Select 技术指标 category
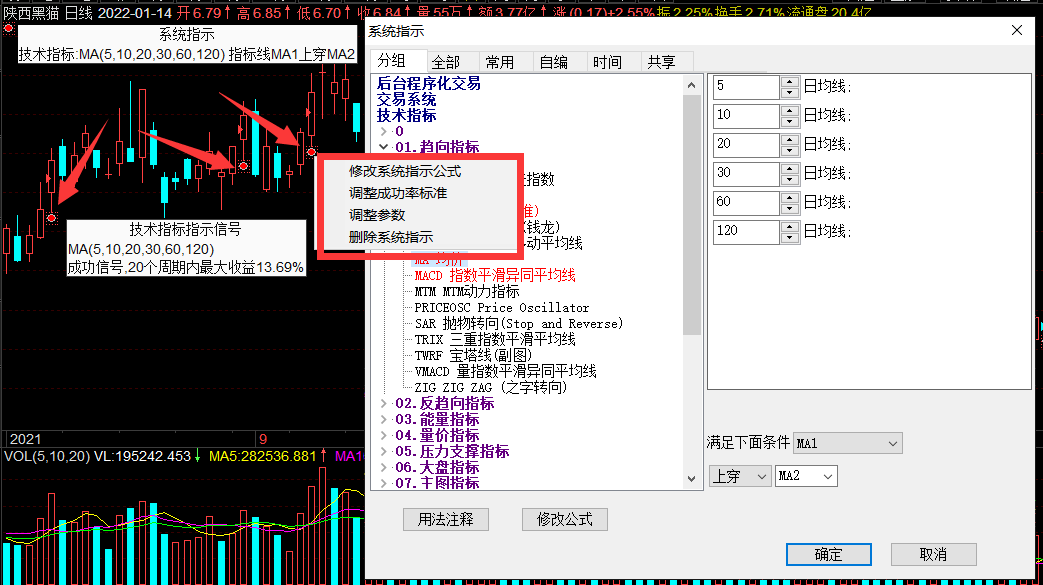Viewport: 1043px width, 585px height. click(406, 115)
